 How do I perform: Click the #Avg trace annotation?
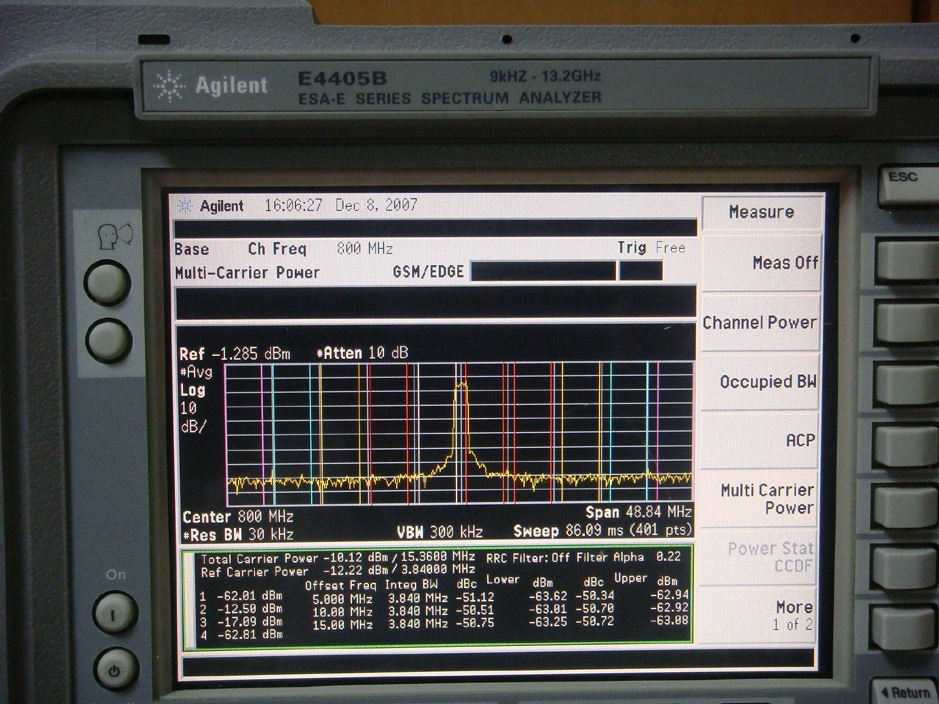coord(196,372)
